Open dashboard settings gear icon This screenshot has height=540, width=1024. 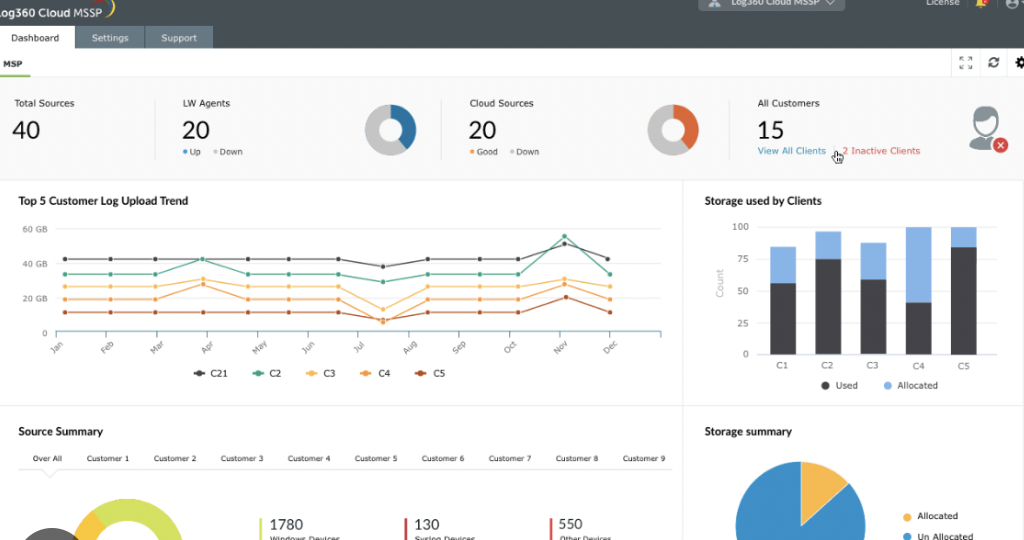click(x=1019, y=63)
